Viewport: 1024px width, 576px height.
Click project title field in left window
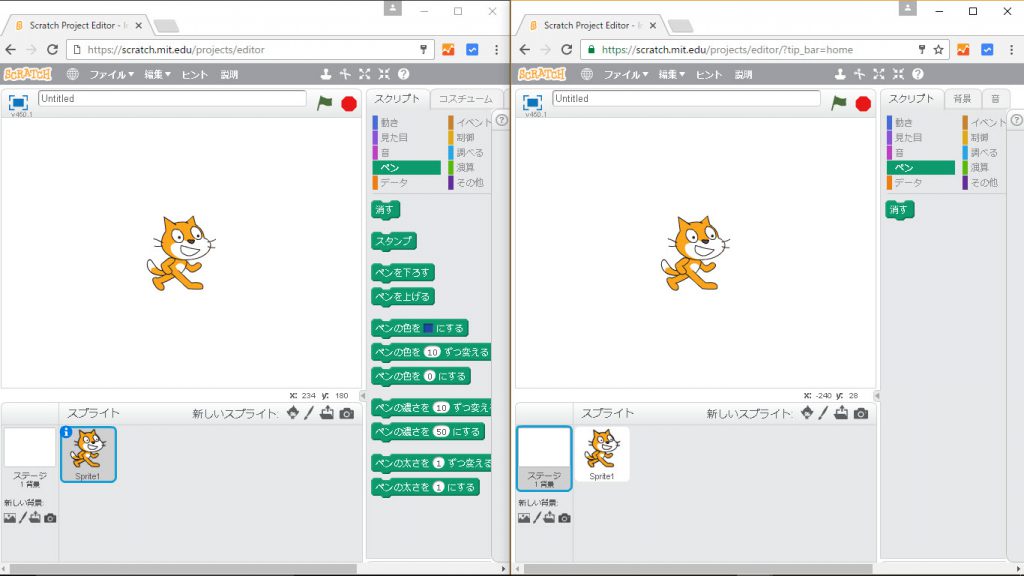click(172, 99)
